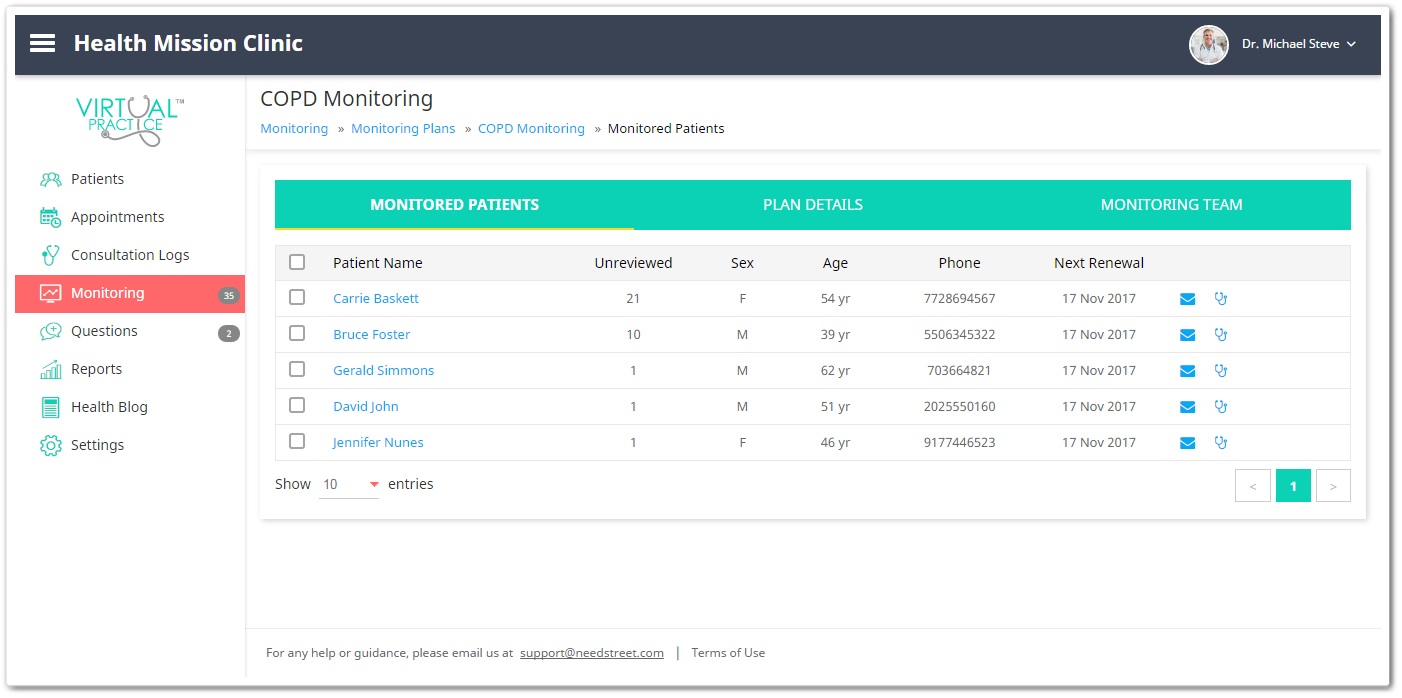Check the box for Bruce Foster
Viewport: 1402px width, 698px height.
(x=297, y=333)
